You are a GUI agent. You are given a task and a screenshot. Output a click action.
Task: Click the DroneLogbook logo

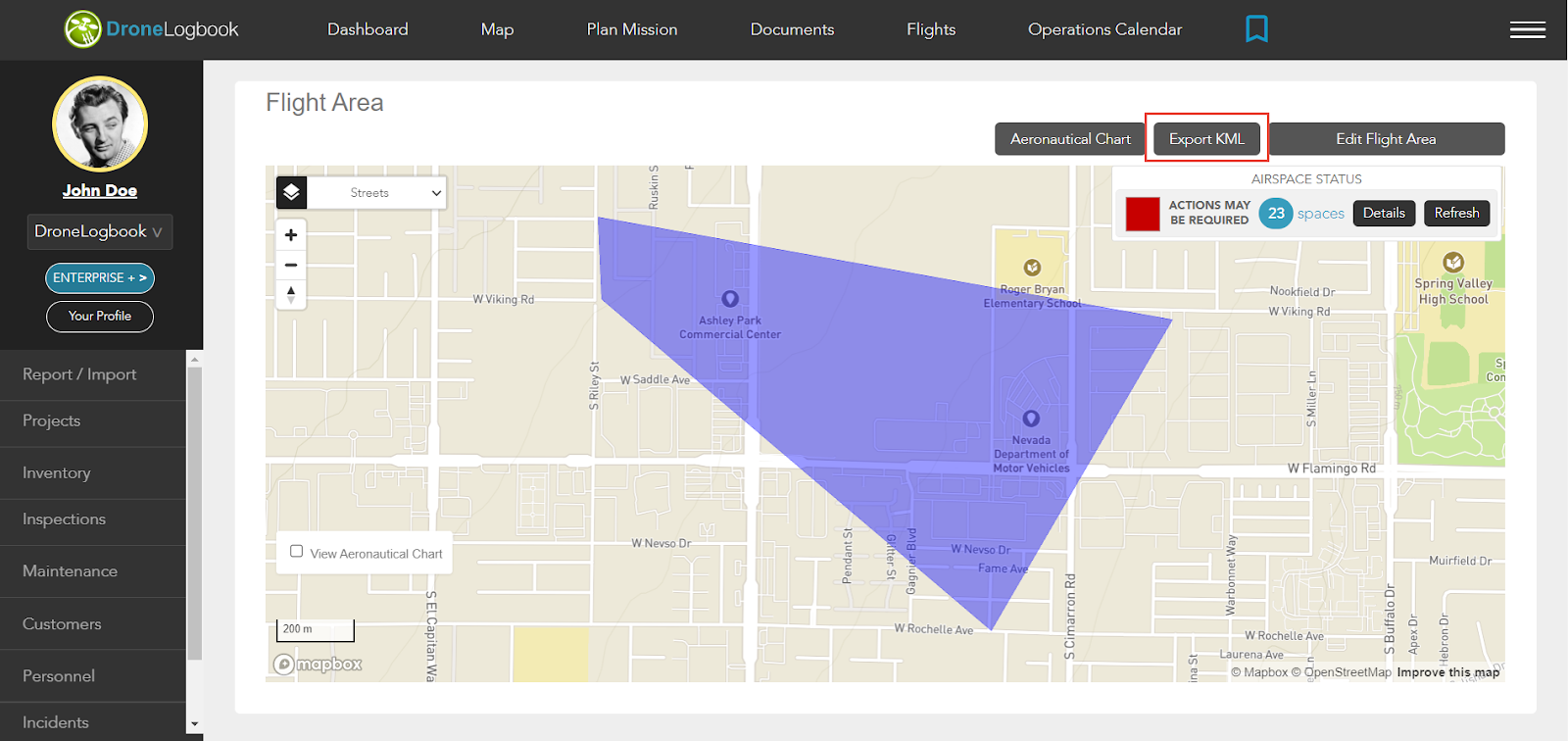click(x=152, y=29)
